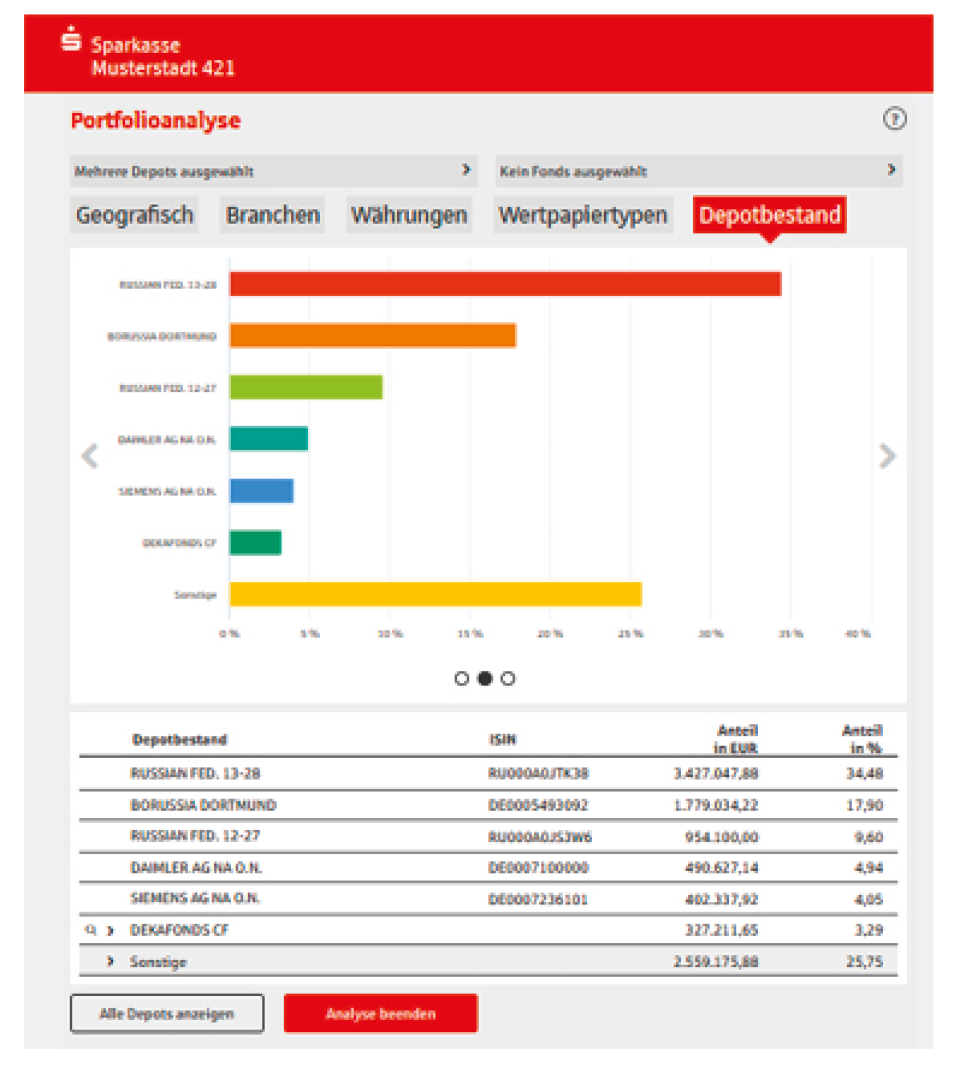The image size is (960, 1073).
Task: Go to previous chart with left arrow
Action: point(90,456)
